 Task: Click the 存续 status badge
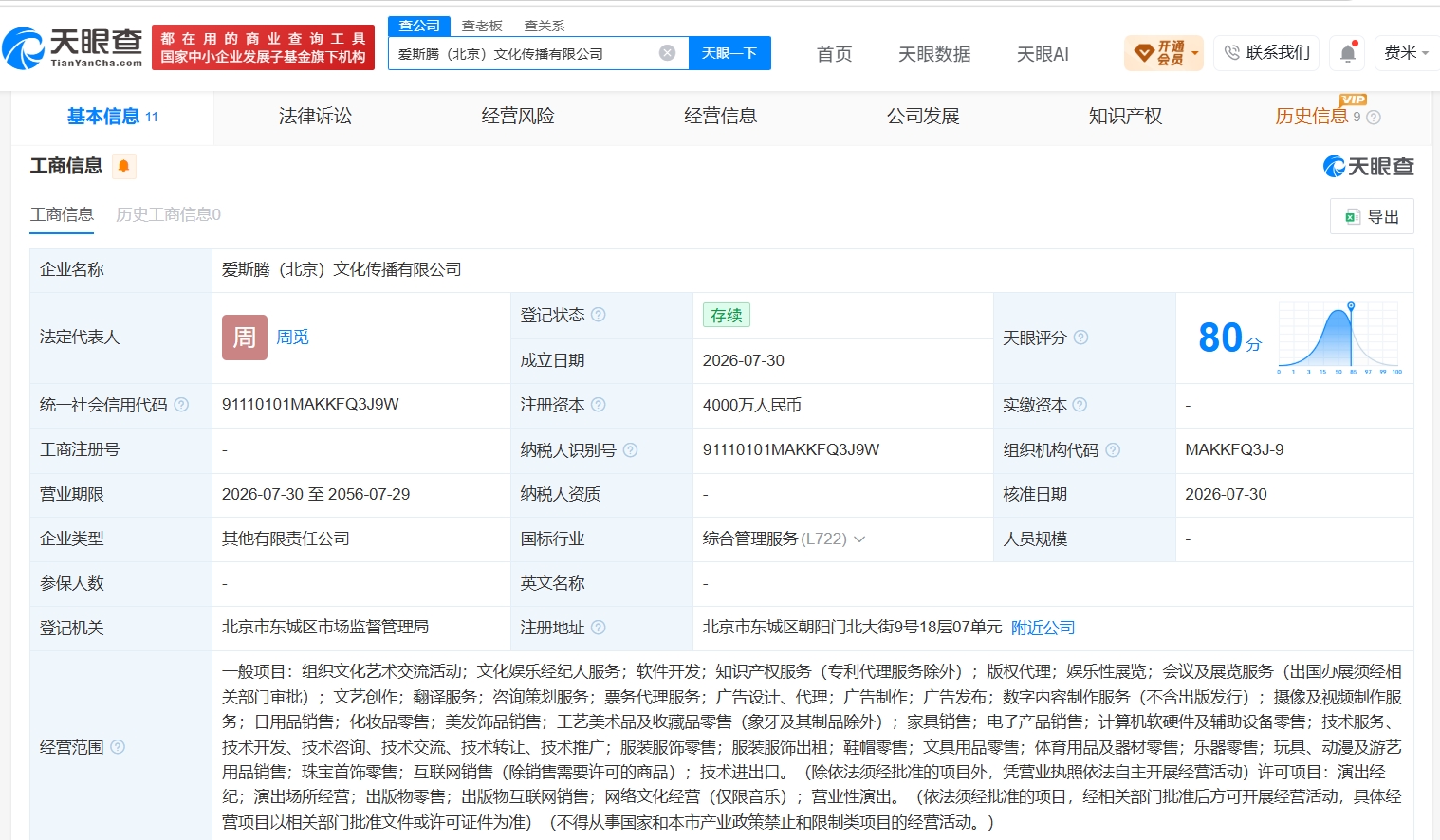(727, 315)
